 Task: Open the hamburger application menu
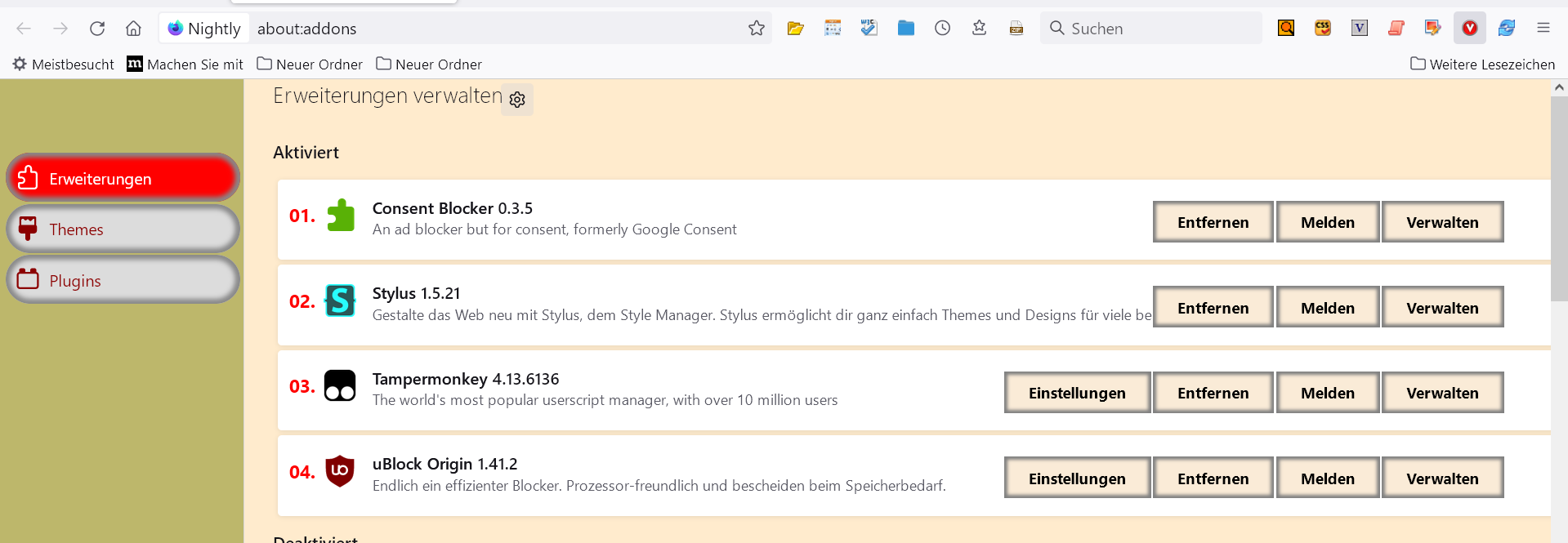tap(1543, 29)
